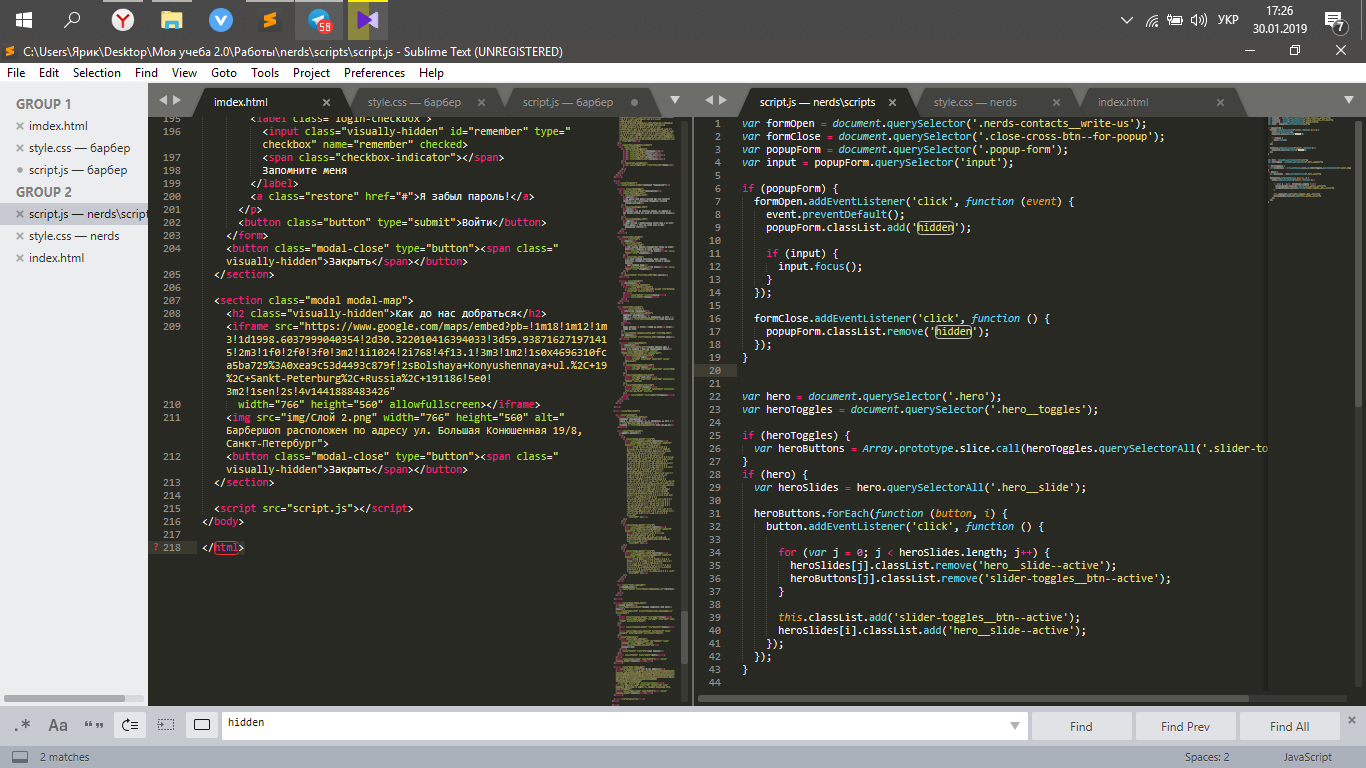
Task: Open the Goto menu
Action: [x=224, y=73]
